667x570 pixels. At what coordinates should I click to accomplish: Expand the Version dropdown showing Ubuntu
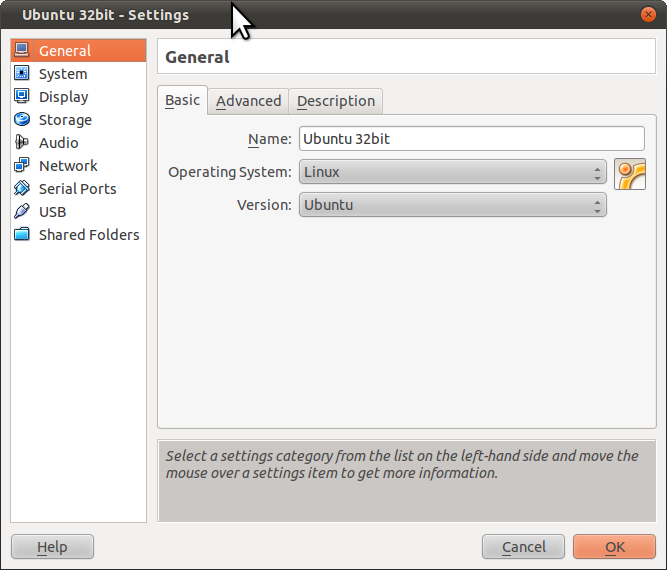click(x=452, y=205)
